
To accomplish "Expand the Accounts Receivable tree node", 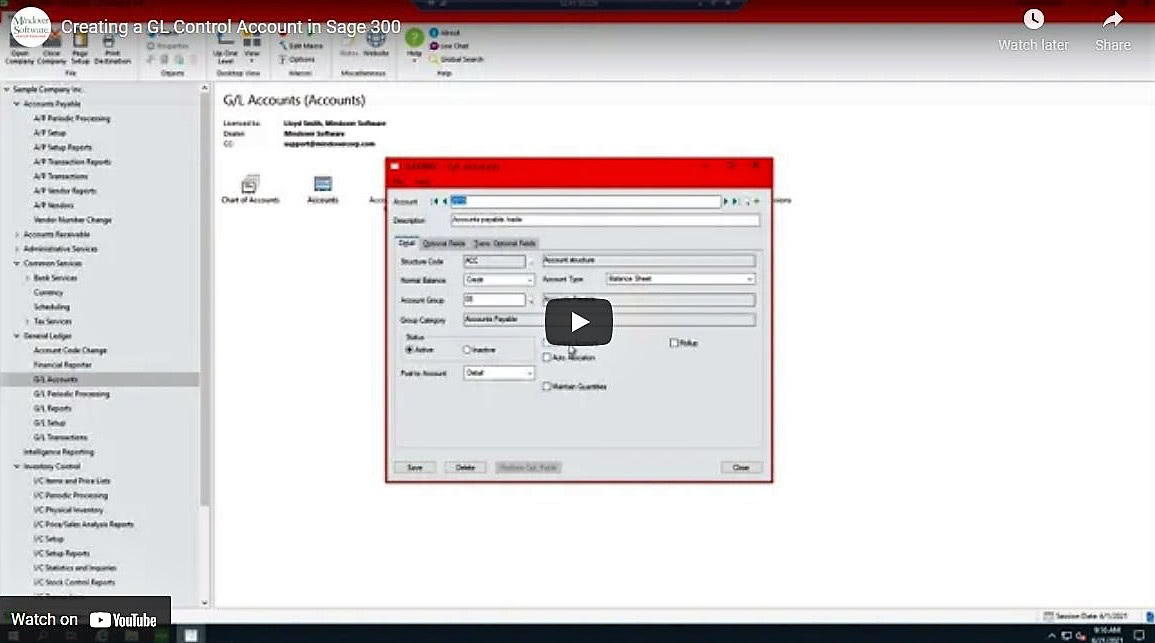I will click(16, 234).
